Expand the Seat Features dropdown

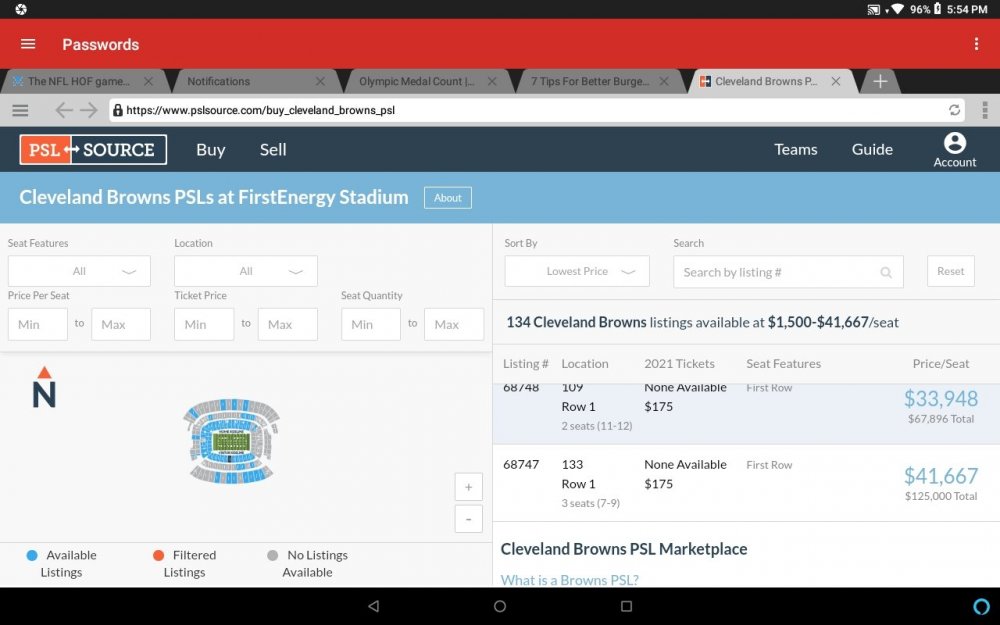79,271
